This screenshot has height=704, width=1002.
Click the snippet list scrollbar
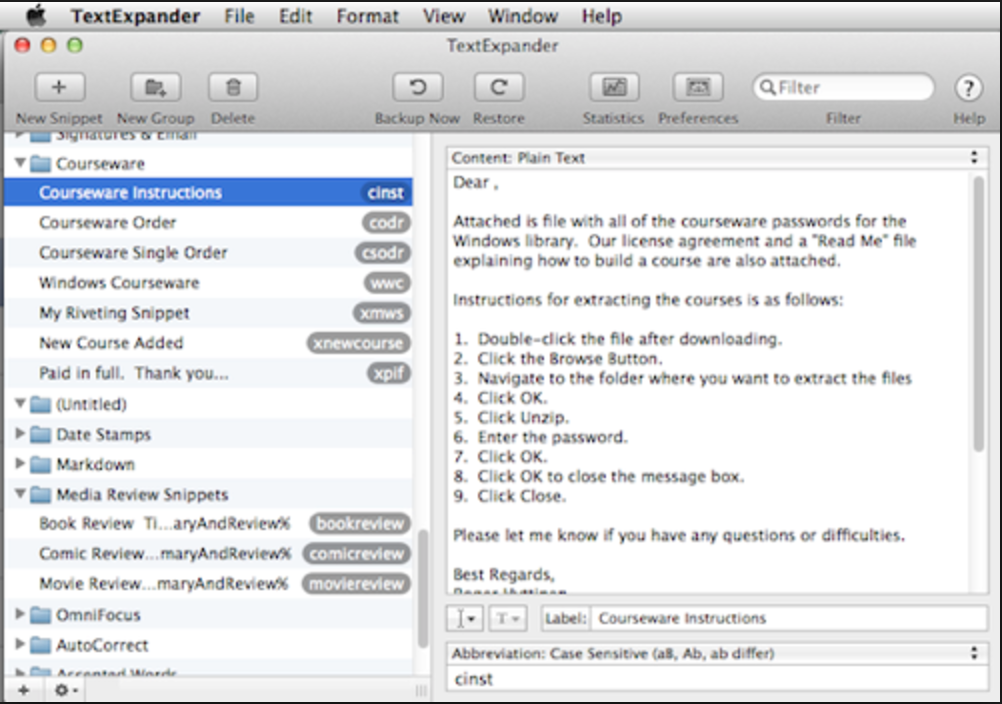tap(422, 588)
